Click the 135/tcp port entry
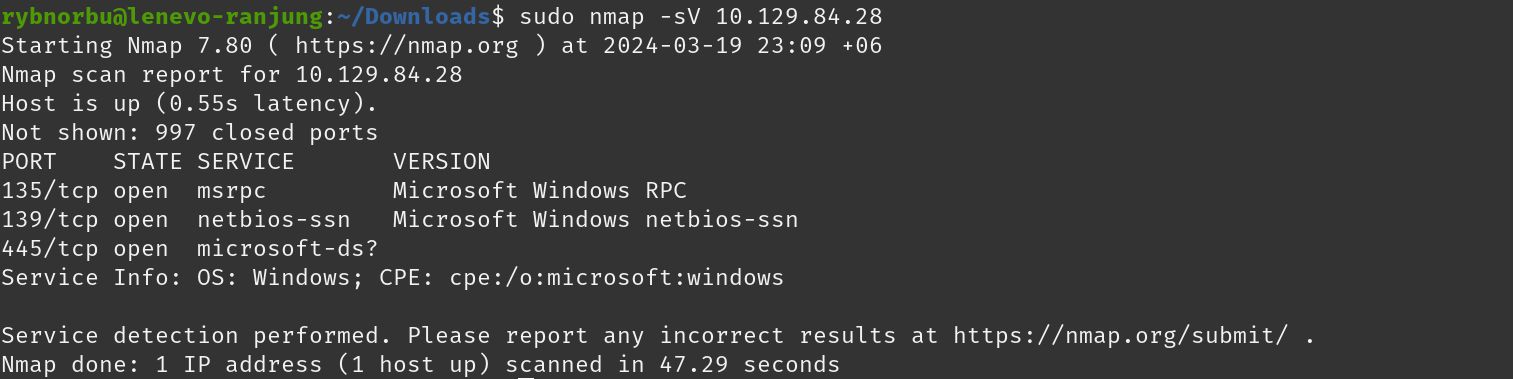Viewport: 1513px width, 379px height. coord(49,190)
